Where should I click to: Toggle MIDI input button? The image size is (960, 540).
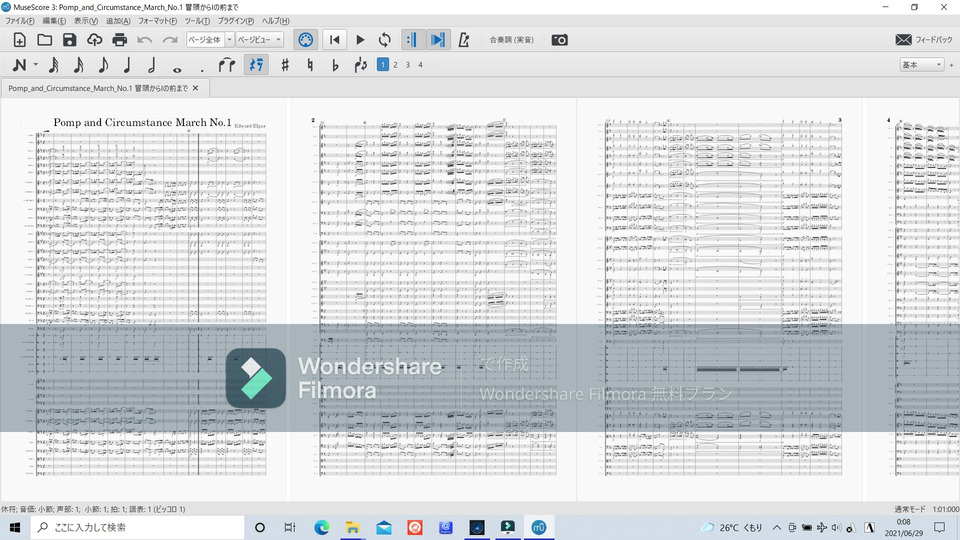(306, 40)
